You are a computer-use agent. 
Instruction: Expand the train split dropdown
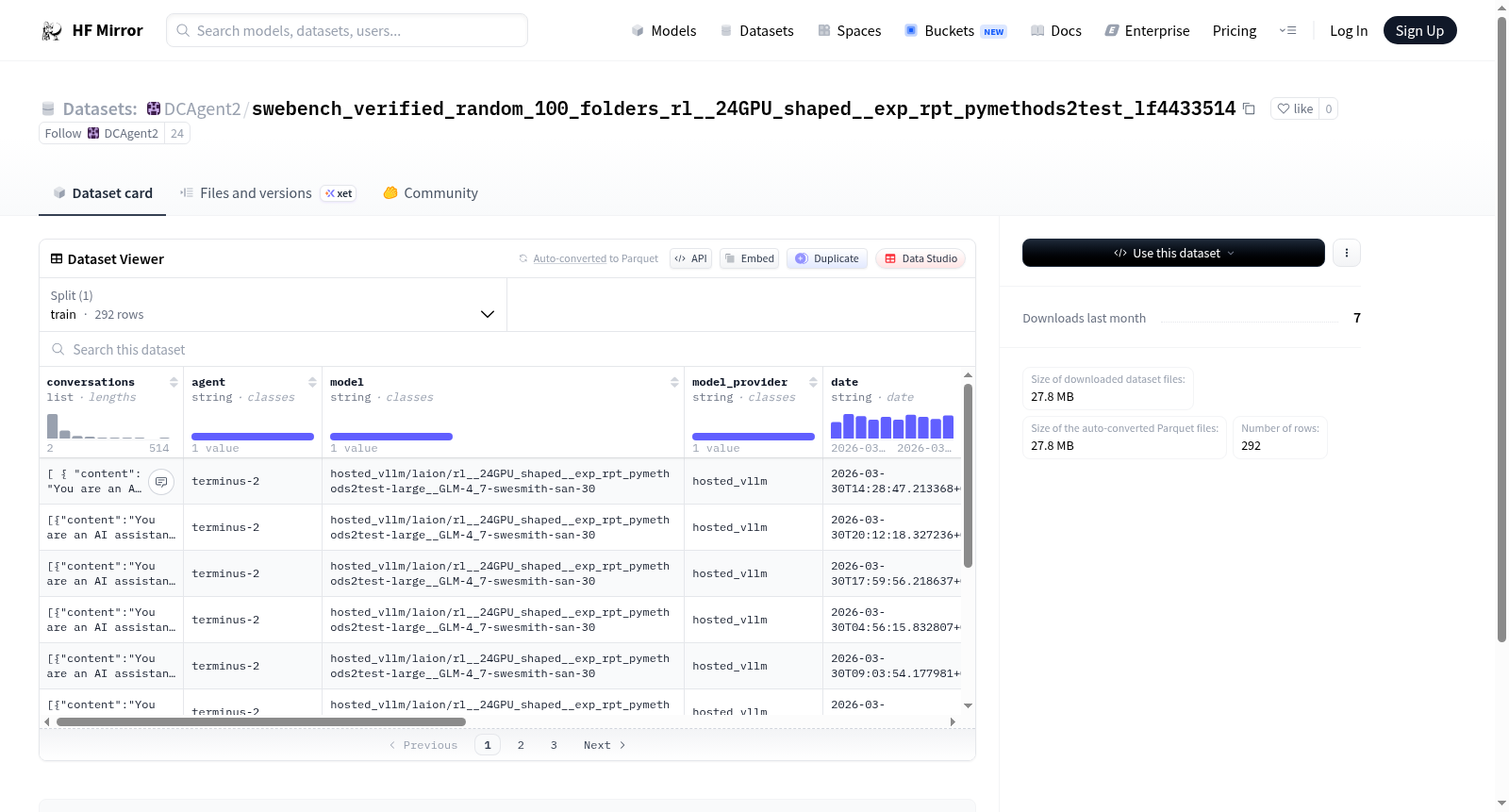[273, 305]
